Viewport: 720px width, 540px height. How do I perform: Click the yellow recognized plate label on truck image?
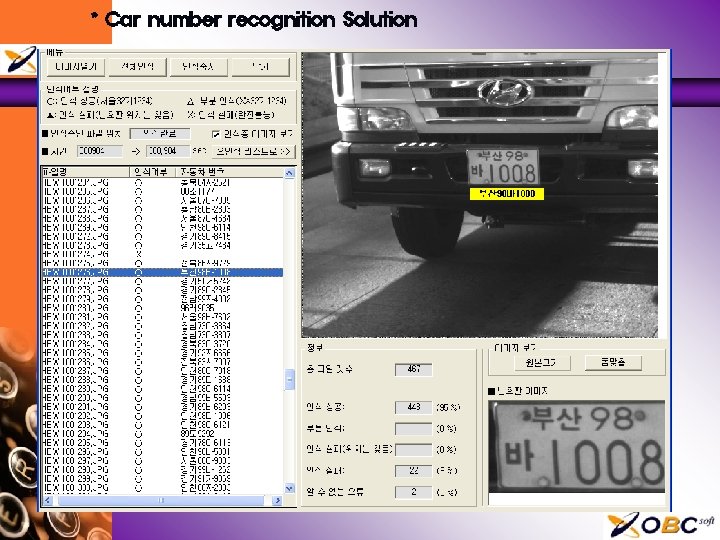click(506, 194)
